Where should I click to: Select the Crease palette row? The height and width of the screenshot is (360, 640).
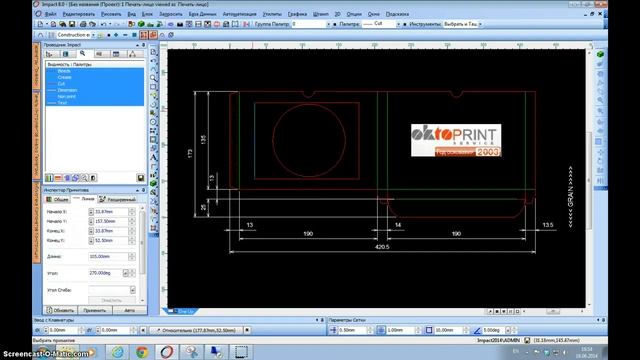click(x=94, y=77)
